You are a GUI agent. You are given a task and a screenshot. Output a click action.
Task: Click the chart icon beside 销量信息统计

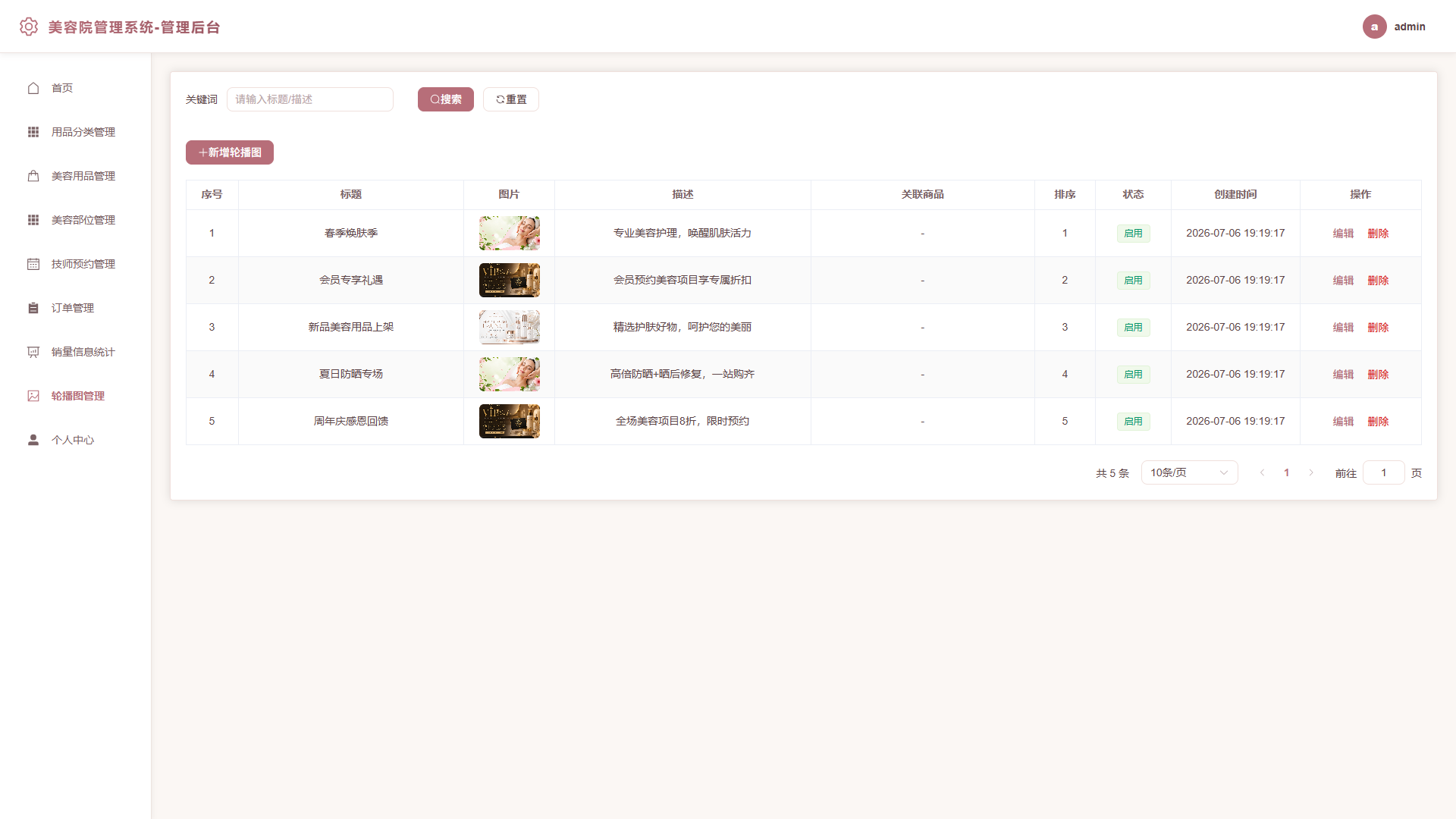(x=33, y=352)
